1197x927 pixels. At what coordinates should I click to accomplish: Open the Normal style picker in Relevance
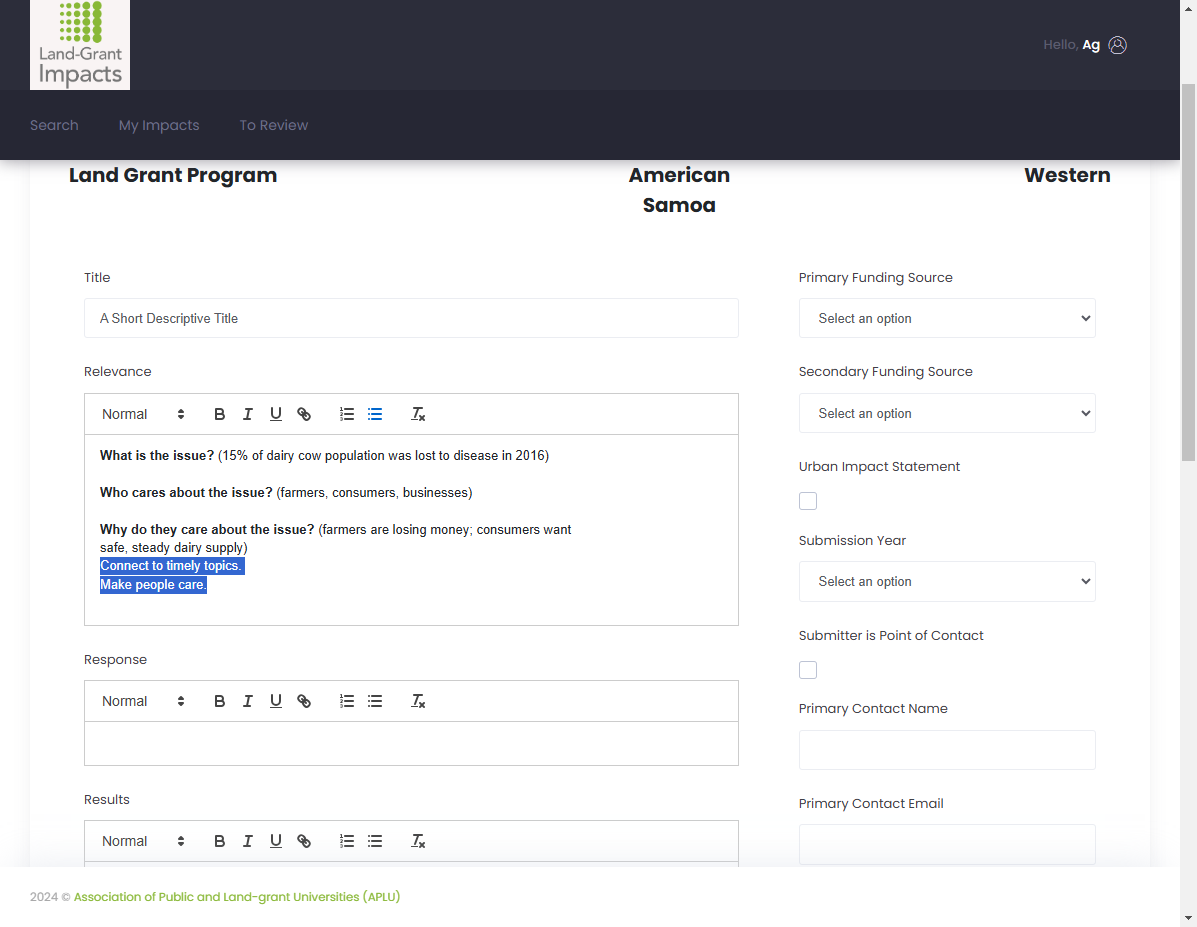point(143,414)
